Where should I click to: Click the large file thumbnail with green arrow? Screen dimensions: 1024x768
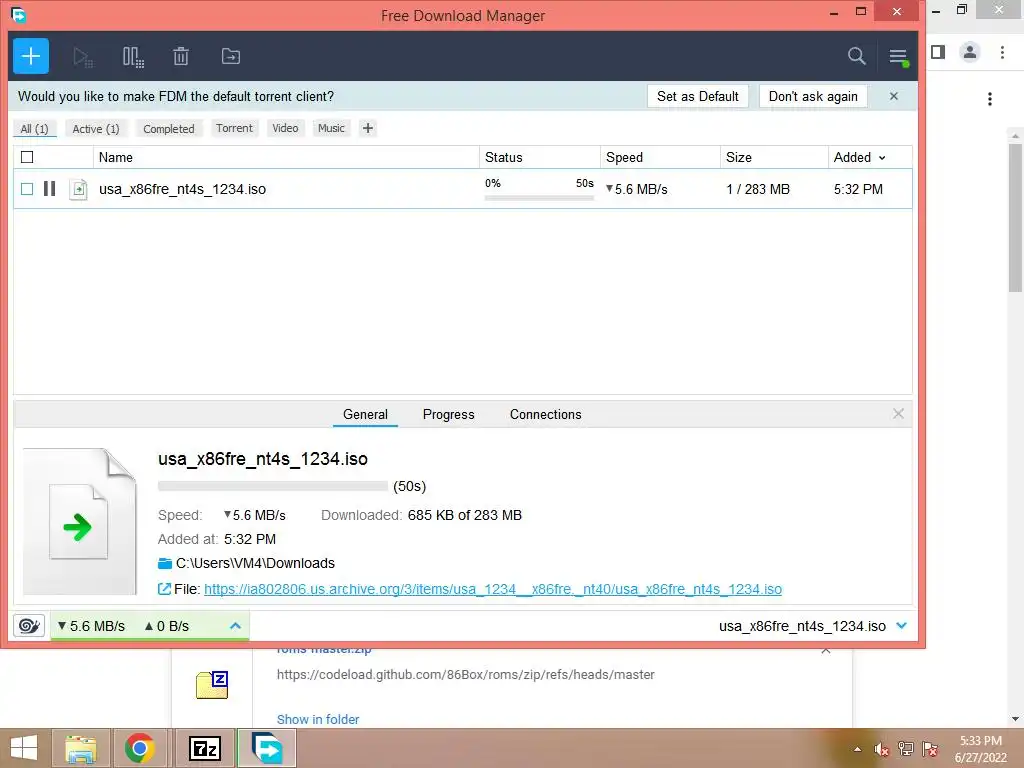(80, 522)
